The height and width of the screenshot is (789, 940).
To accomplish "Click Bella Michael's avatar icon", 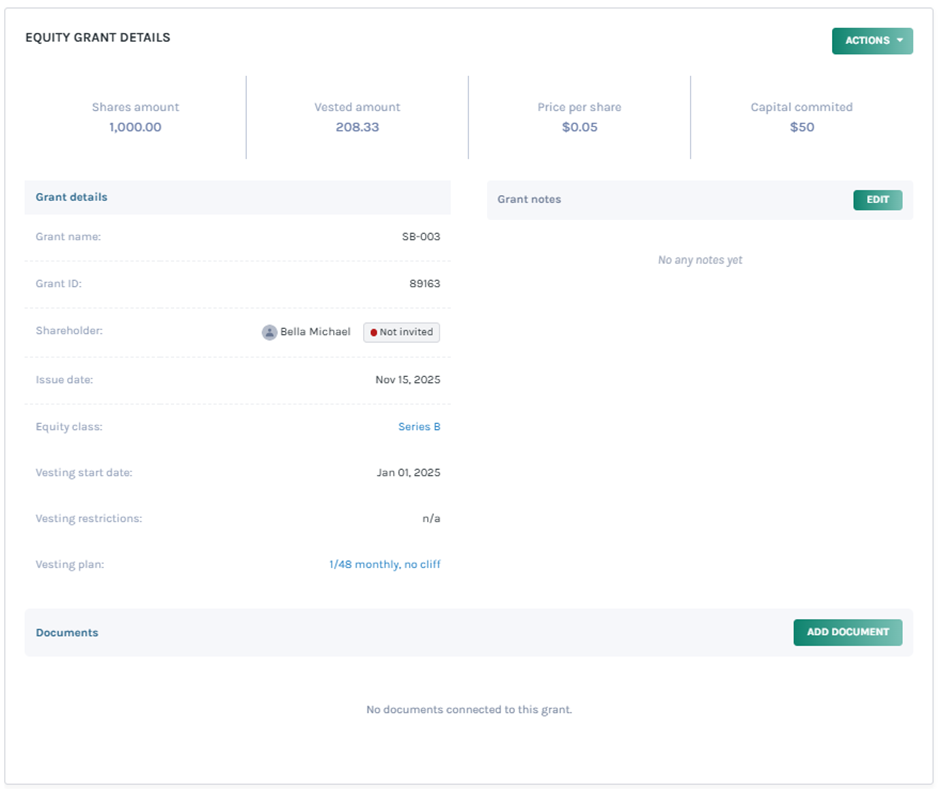I will pyautogui.click(x=269, y=332).
